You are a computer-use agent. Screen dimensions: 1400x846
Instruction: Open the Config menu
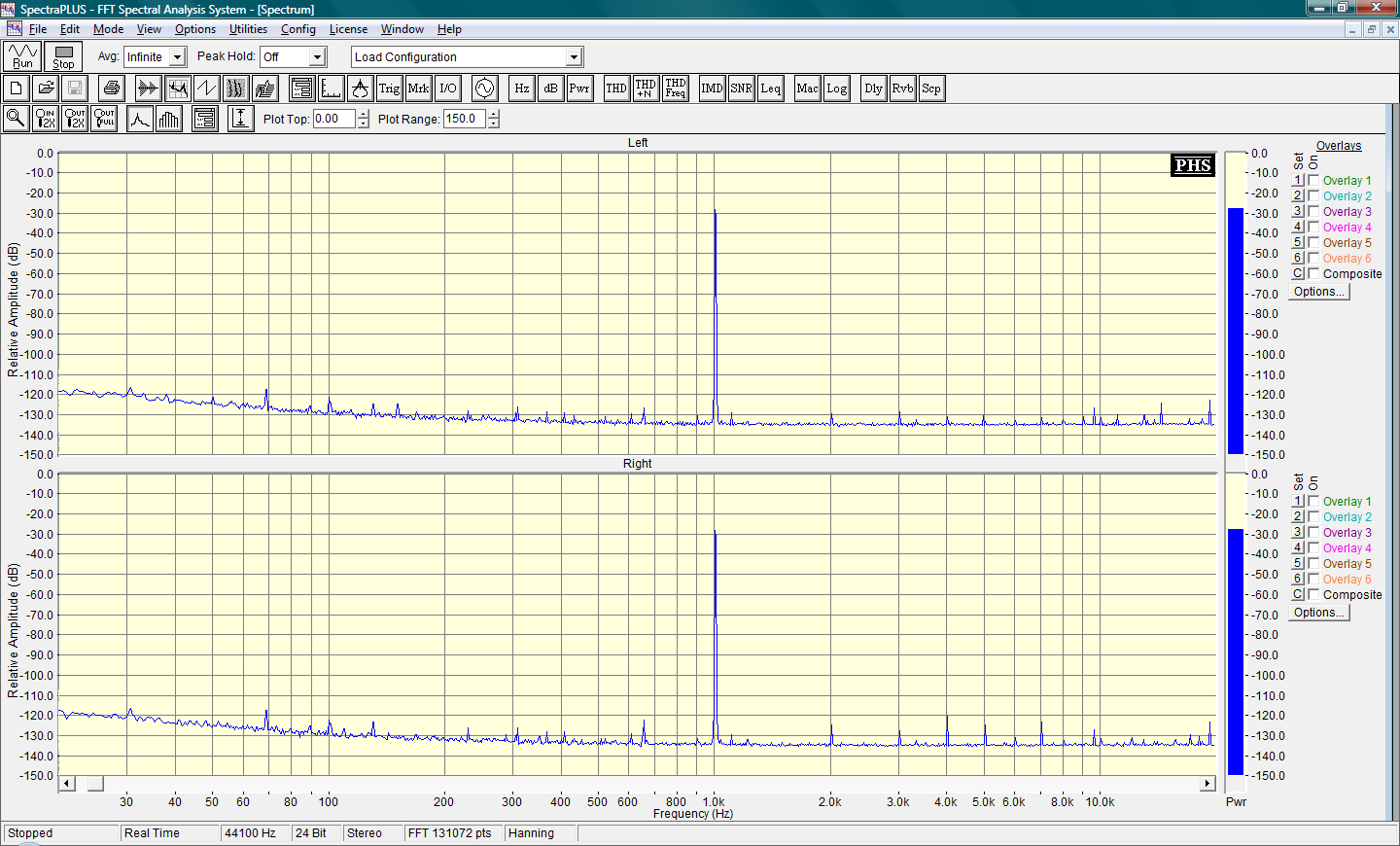[297, 29]
